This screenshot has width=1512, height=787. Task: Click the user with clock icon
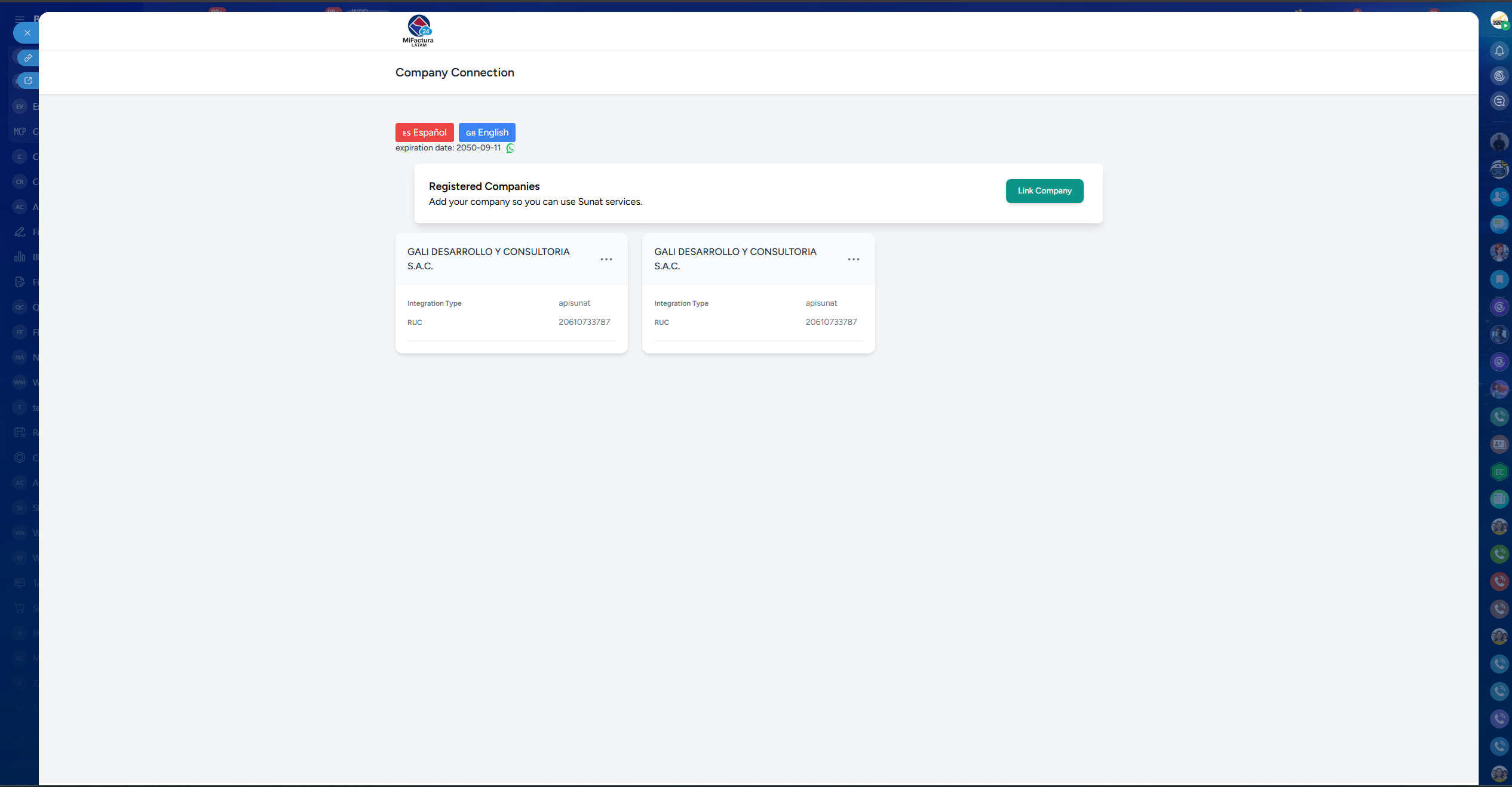(1499, 197)
